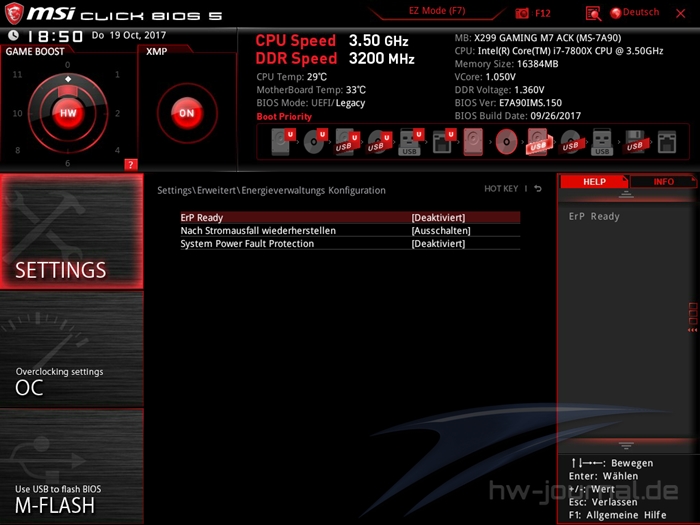Screen dimensions: 700x525
Task: Click the Memory Size 16384MB text
Action: point(506,64)
